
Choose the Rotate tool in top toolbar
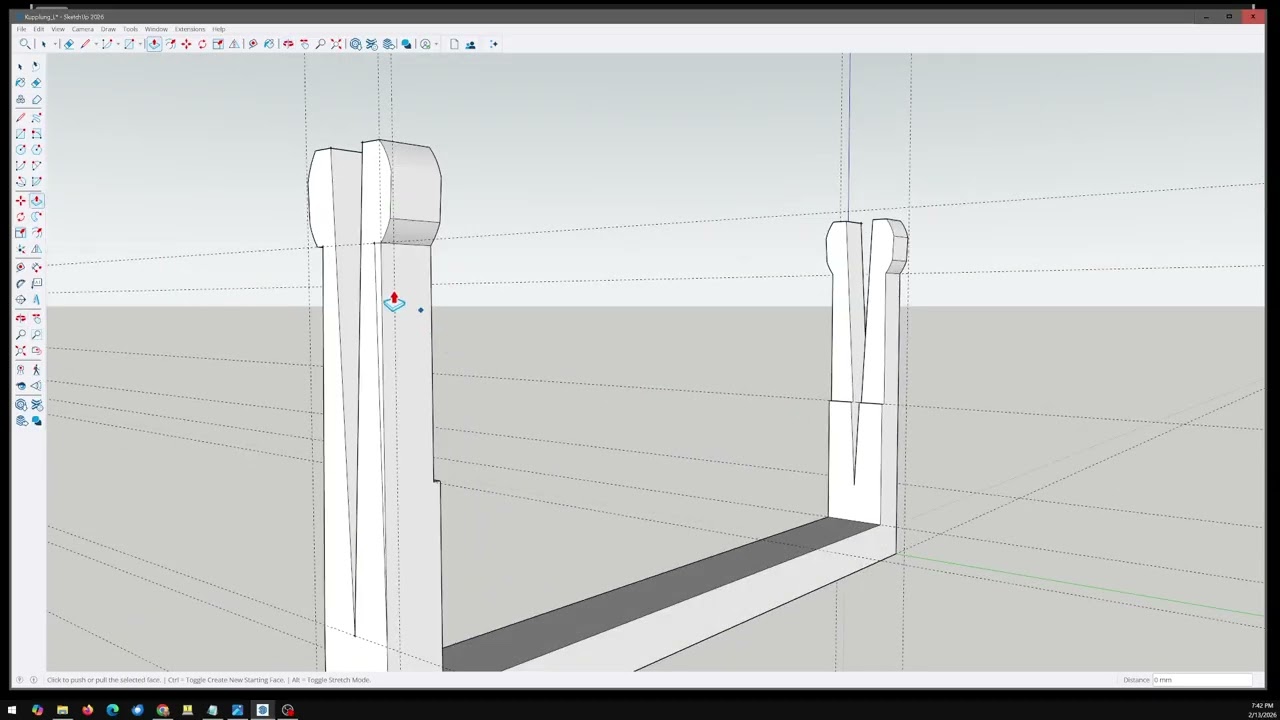coord(202,44)
